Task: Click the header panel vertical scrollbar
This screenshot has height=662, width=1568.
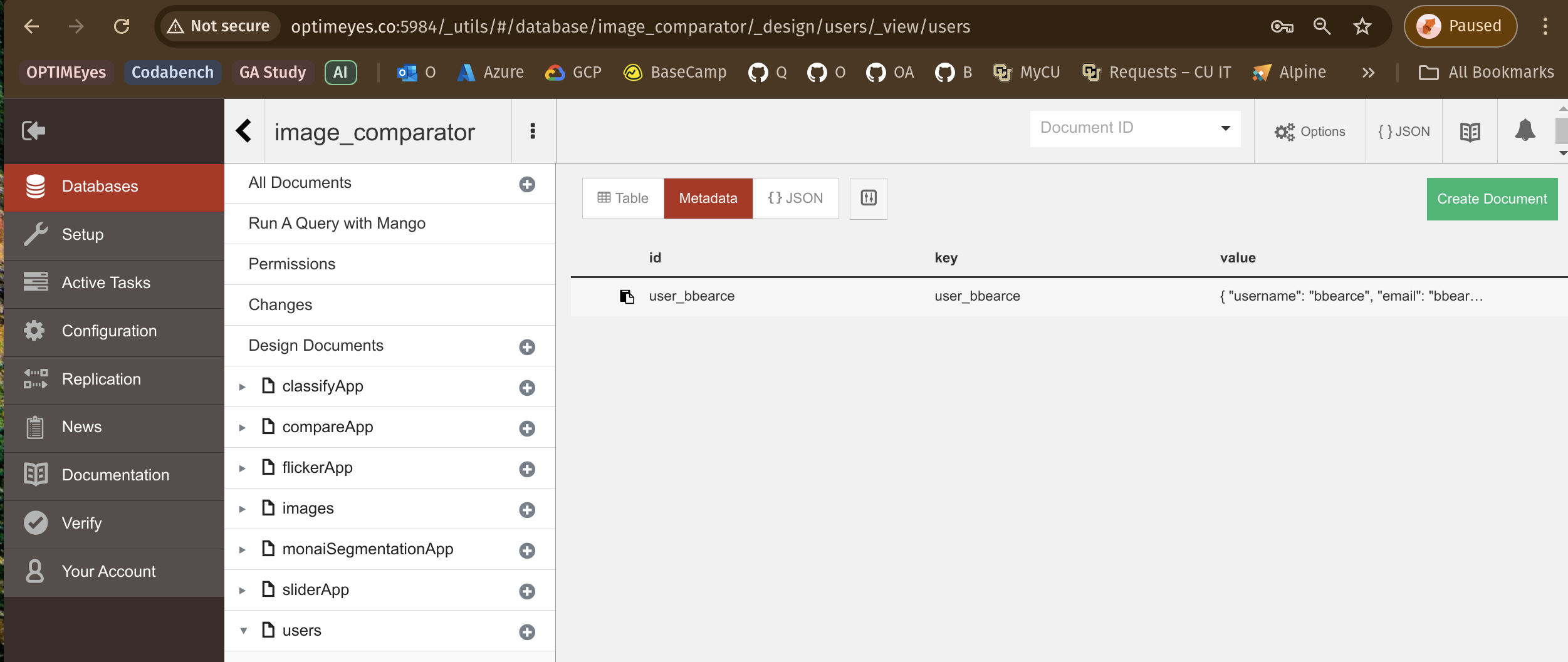Action: click(x=1562, y=131)
